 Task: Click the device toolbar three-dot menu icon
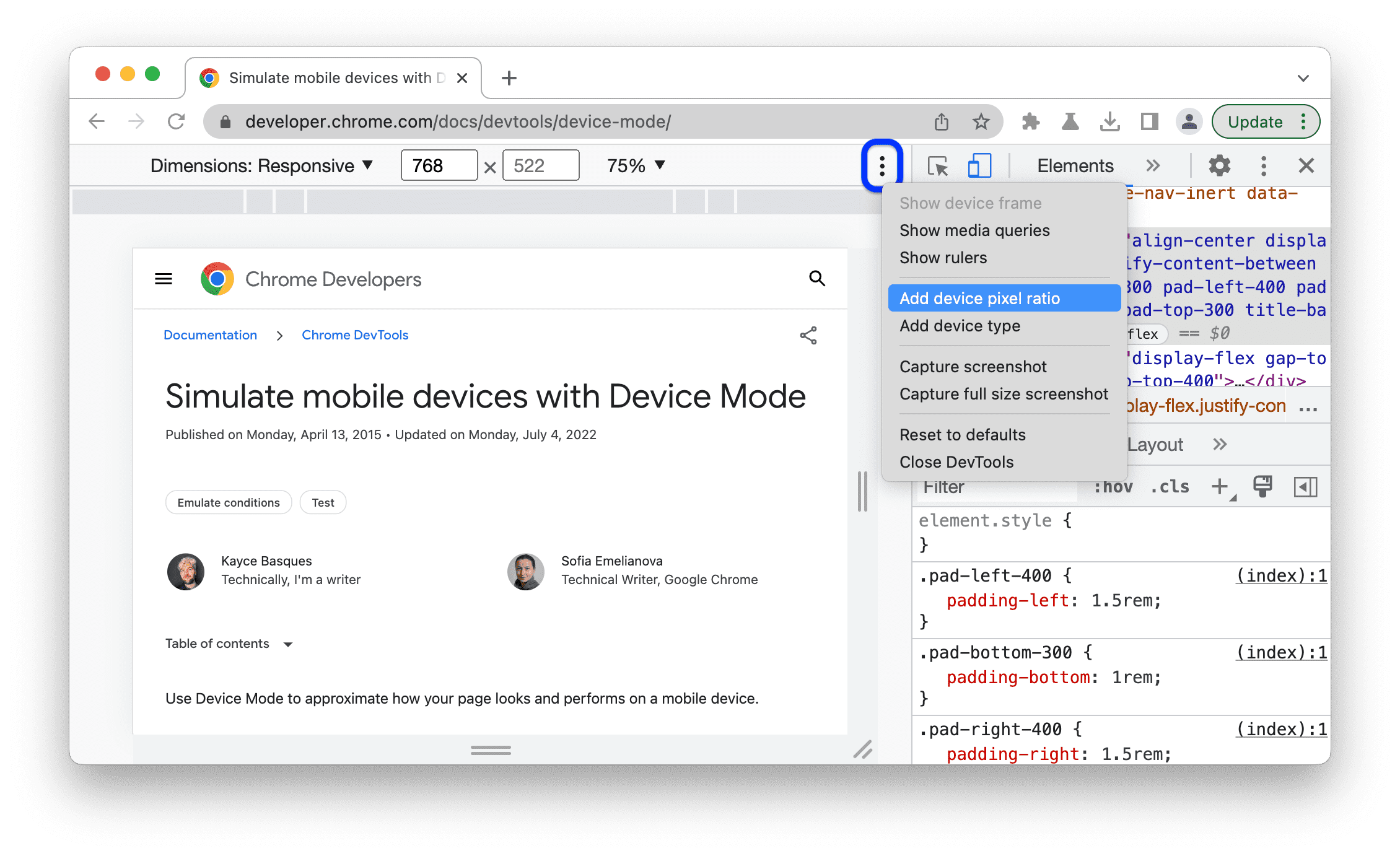pyautogui.click(x=880, y=166)
